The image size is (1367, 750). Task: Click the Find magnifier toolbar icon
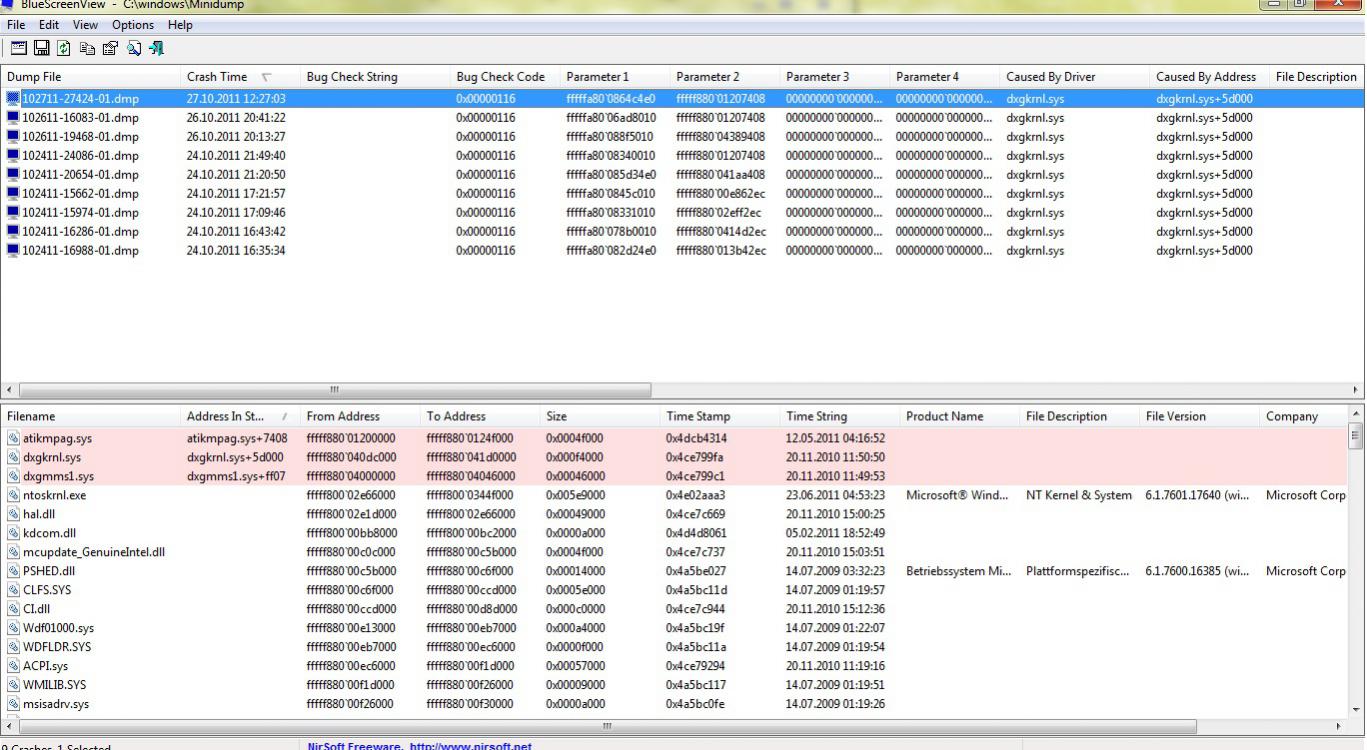(x=133, y=48)
